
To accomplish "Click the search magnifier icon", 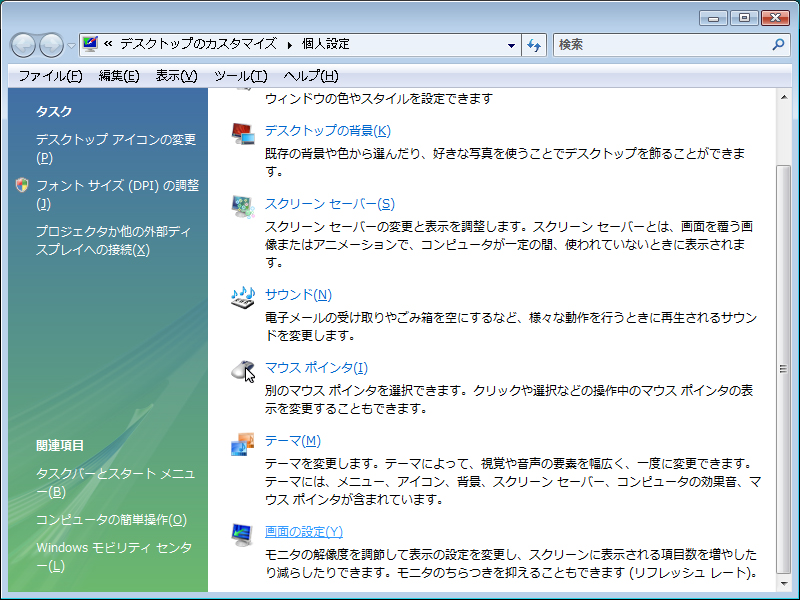I will click(x=779, y=44).
